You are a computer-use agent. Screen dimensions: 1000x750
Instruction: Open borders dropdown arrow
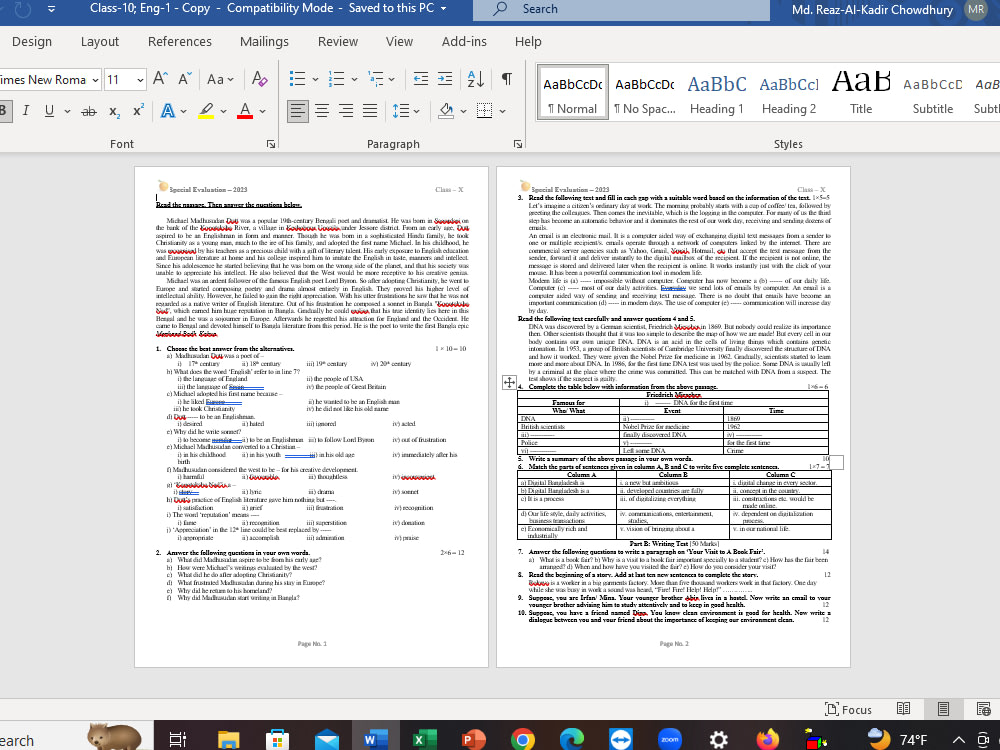(x=503, y=111)
